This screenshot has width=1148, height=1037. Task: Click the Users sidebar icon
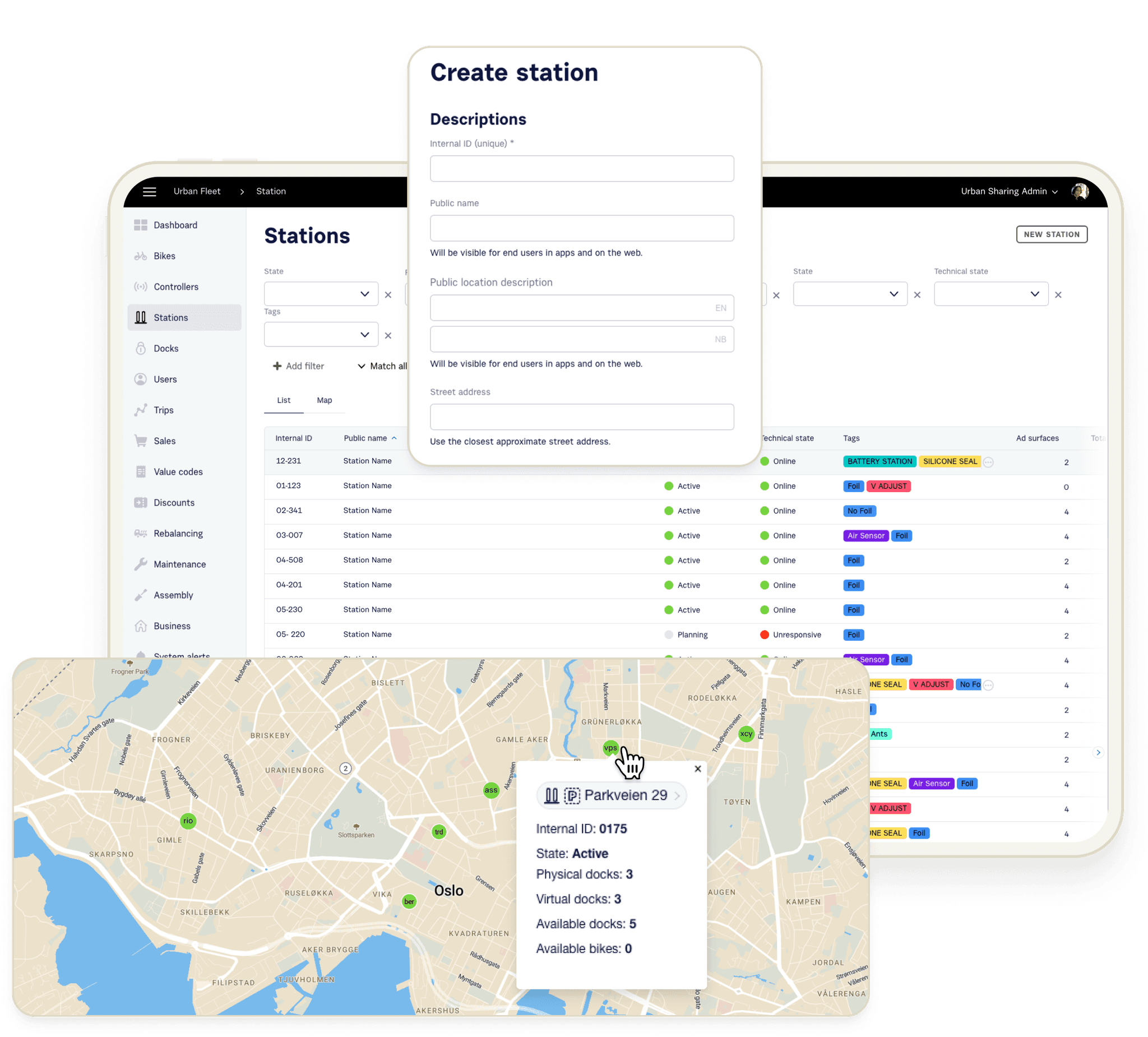click(141, 379)
